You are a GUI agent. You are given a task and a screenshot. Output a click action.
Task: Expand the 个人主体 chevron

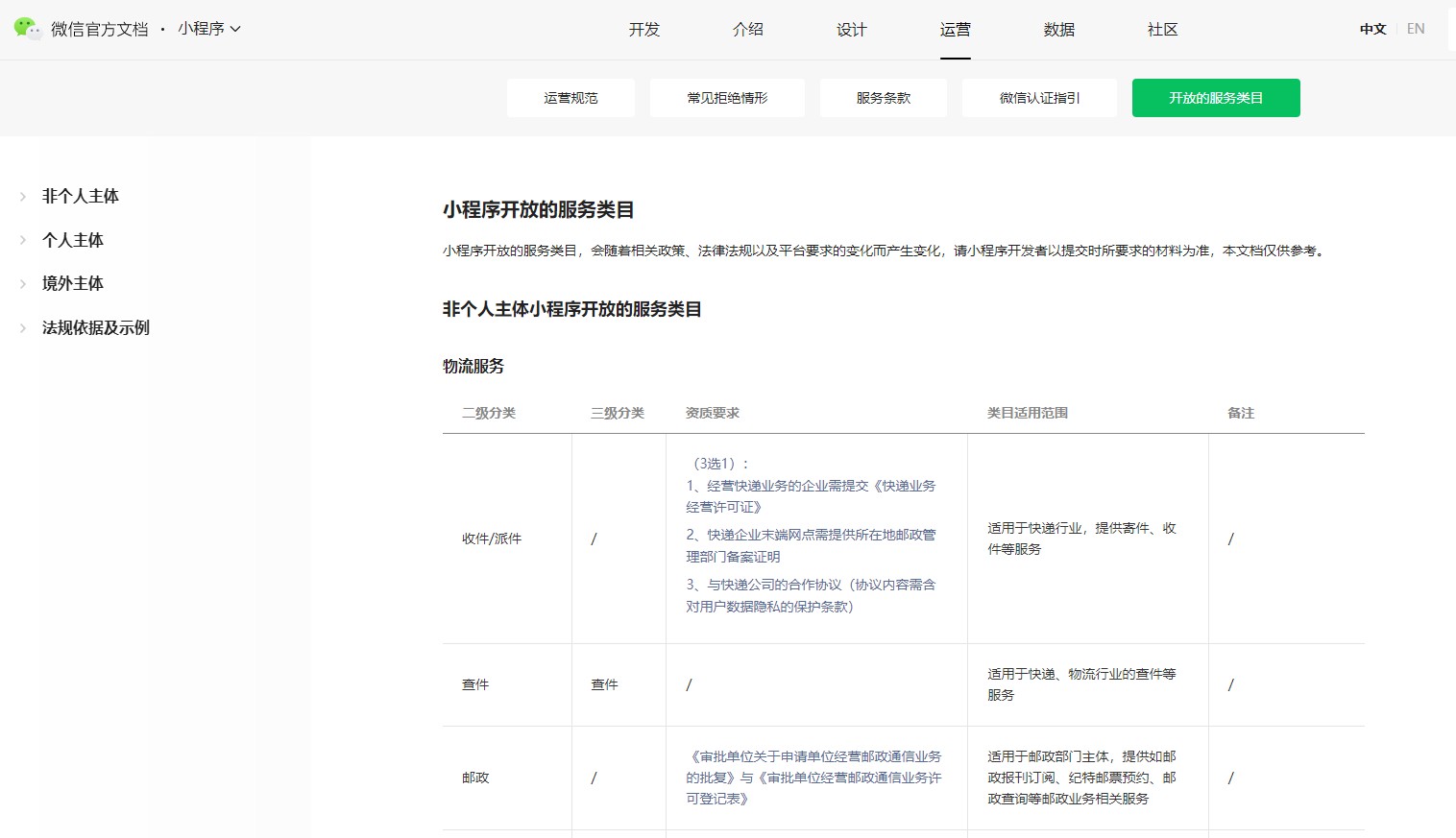coord(23,240)
